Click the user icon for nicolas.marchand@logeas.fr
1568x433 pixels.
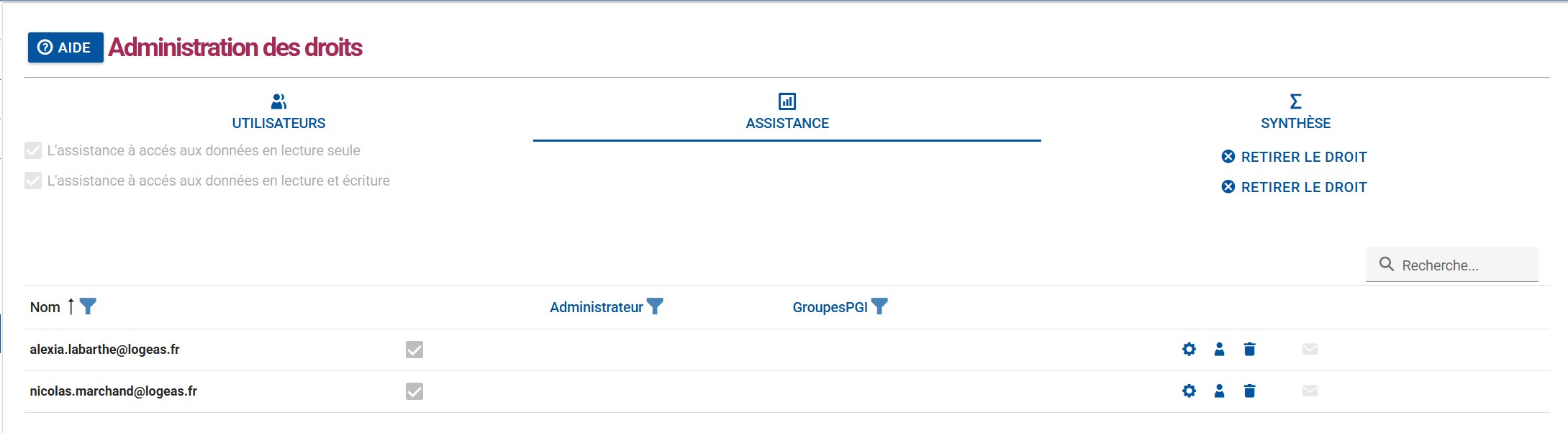click(x=1219, y=391)
